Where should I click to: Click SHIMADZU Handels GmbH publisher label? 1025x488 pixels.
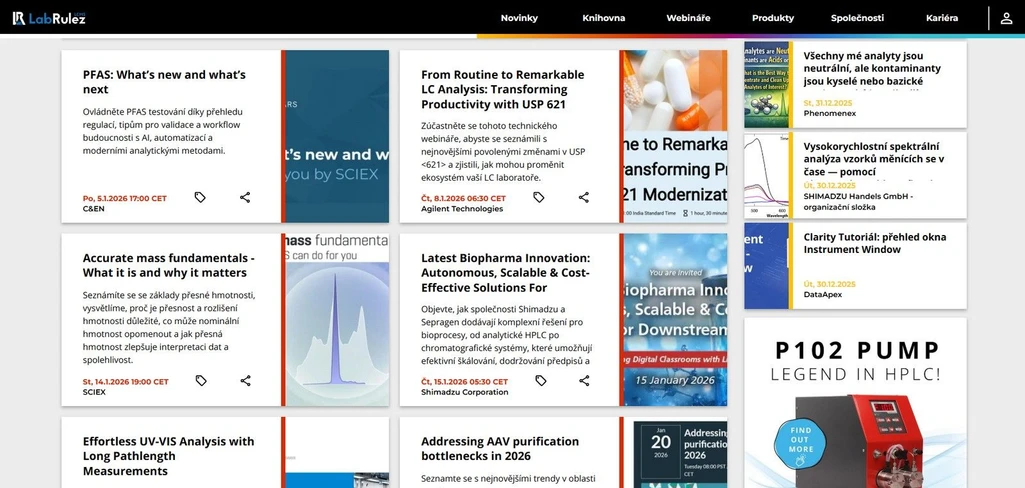point(858,202)
